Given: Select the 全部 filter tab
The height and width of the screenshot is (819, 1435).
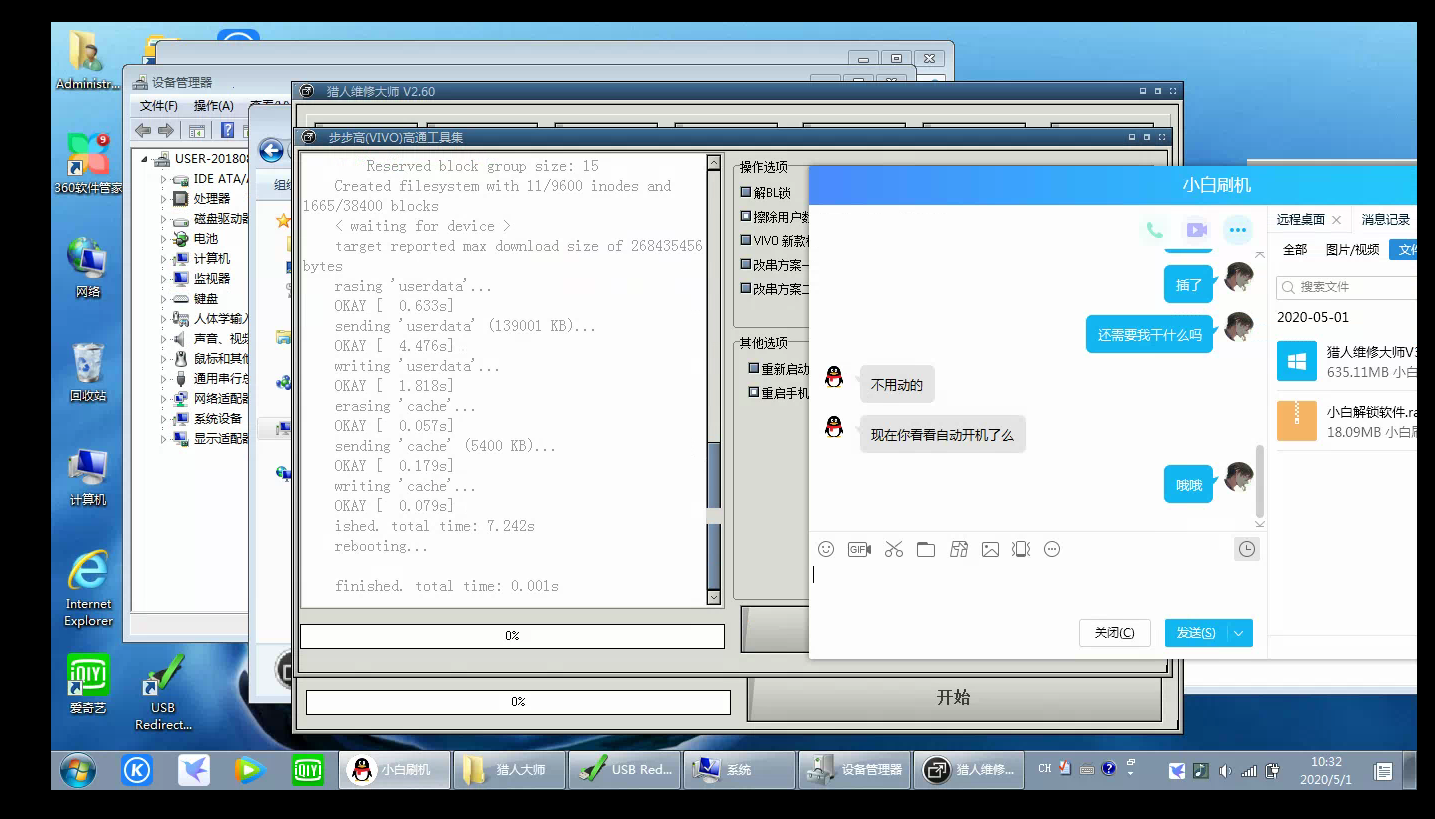Looking at the screenshot, I should tap(1295, 249).
